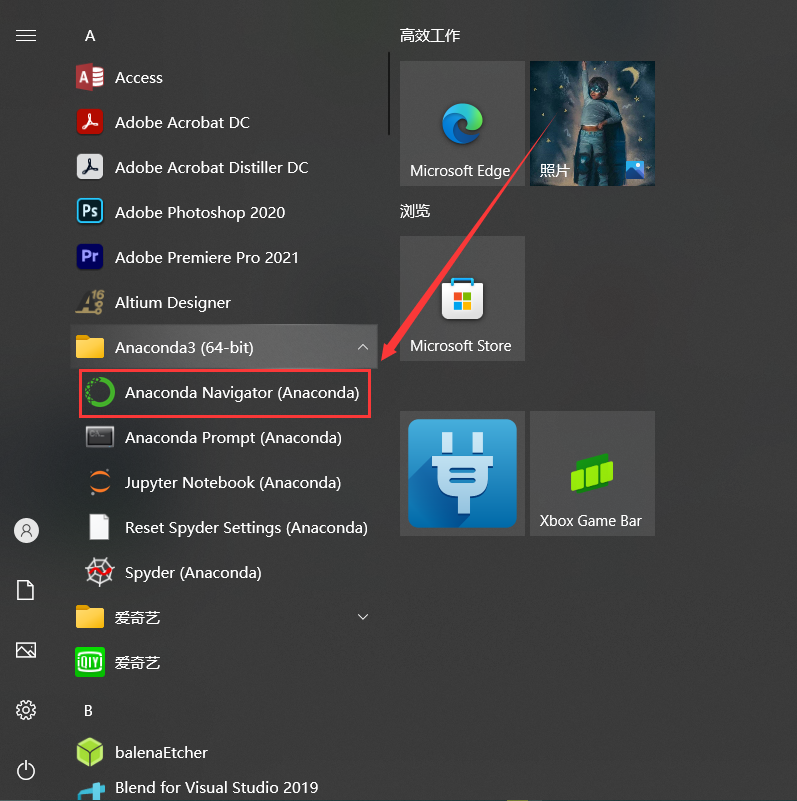Image resolution: width=797 pixels, height=801 pixels.
Task: Click the app list scrollbar thumb
Action: pyautogui.click(x=389, y=93)
